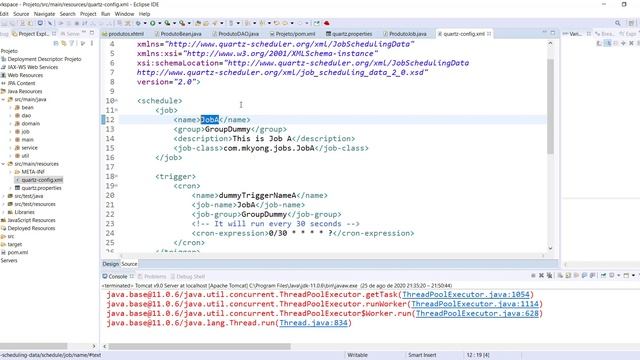Switch to ProdutoDAO.java editor tab

(x=236, y=34)
